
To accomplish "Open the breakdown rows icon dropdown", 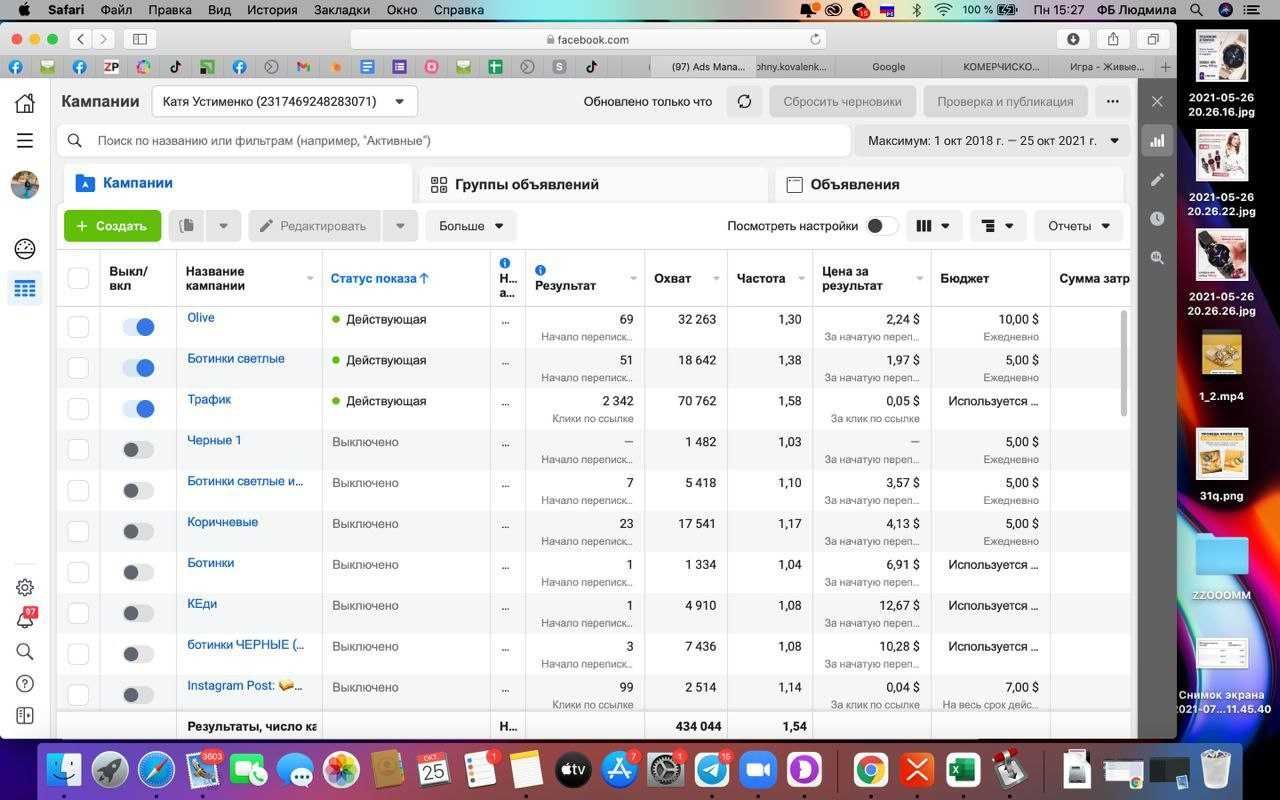I will tap(998, 226).
